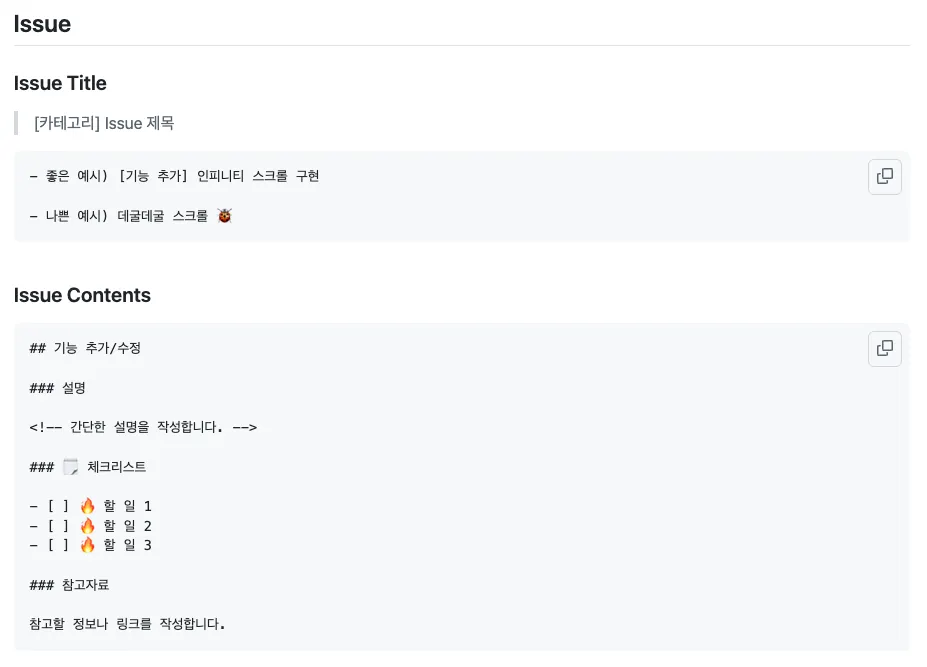Copy the Issue Contents template code block
The image size is (927, 667).
(x=884, y=348)
